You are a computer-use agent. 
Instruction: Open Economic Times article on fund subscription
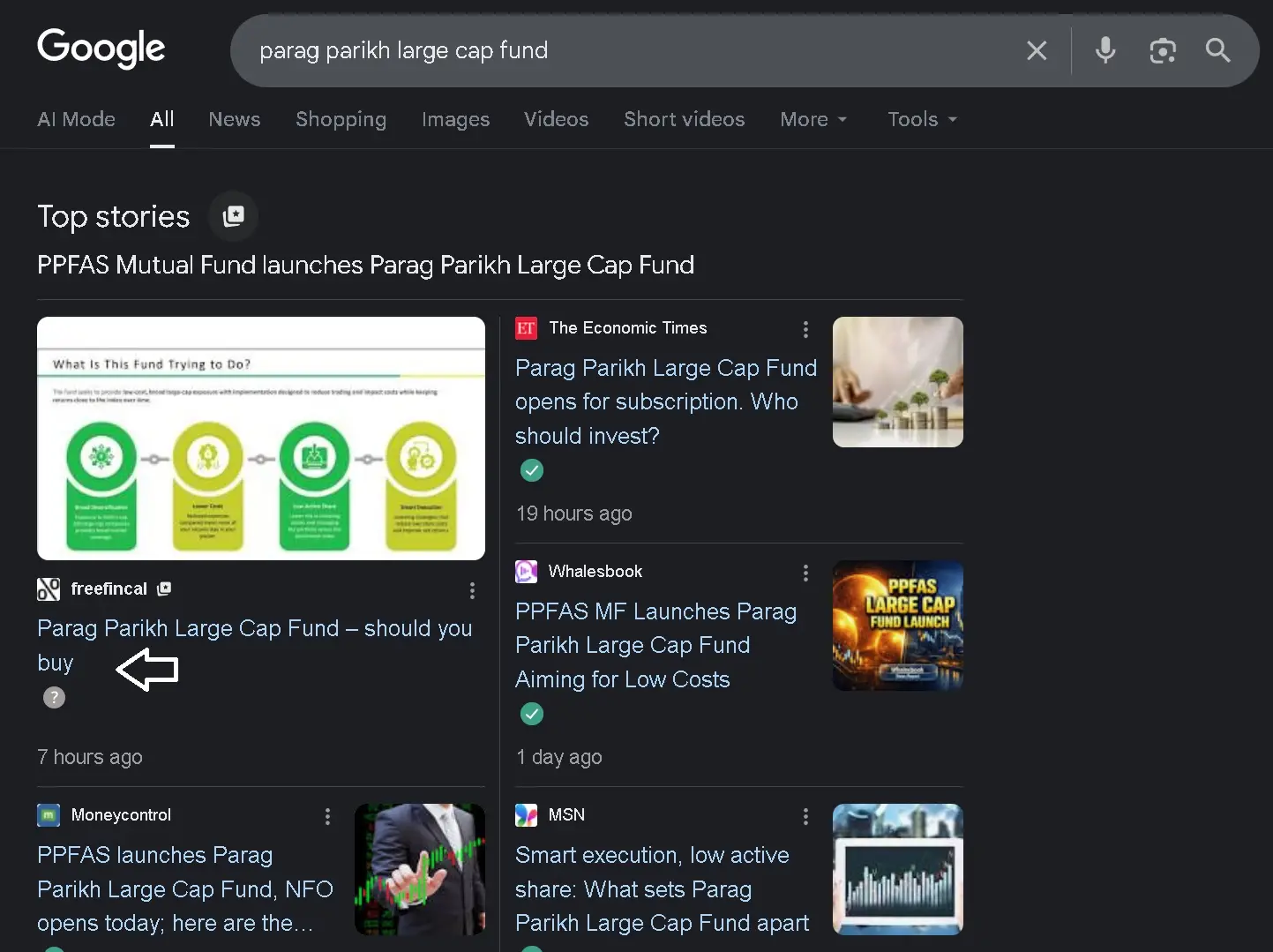click(x=665, y=401)
